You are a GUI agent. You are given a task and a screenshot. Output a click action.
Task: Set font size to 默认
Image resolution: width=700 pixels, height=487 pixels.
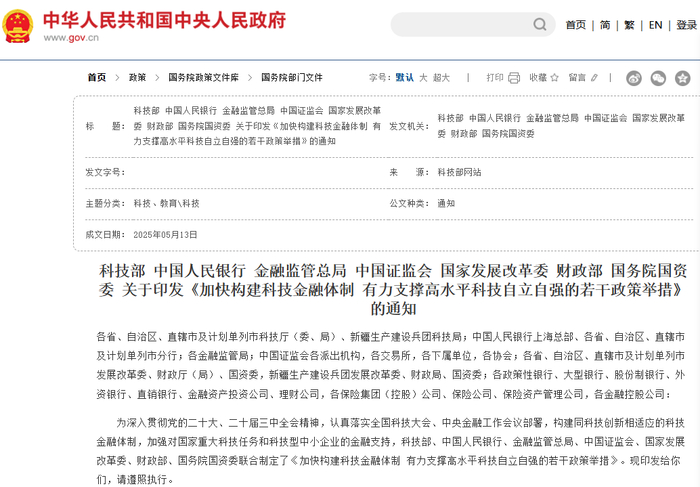(404, 78)
